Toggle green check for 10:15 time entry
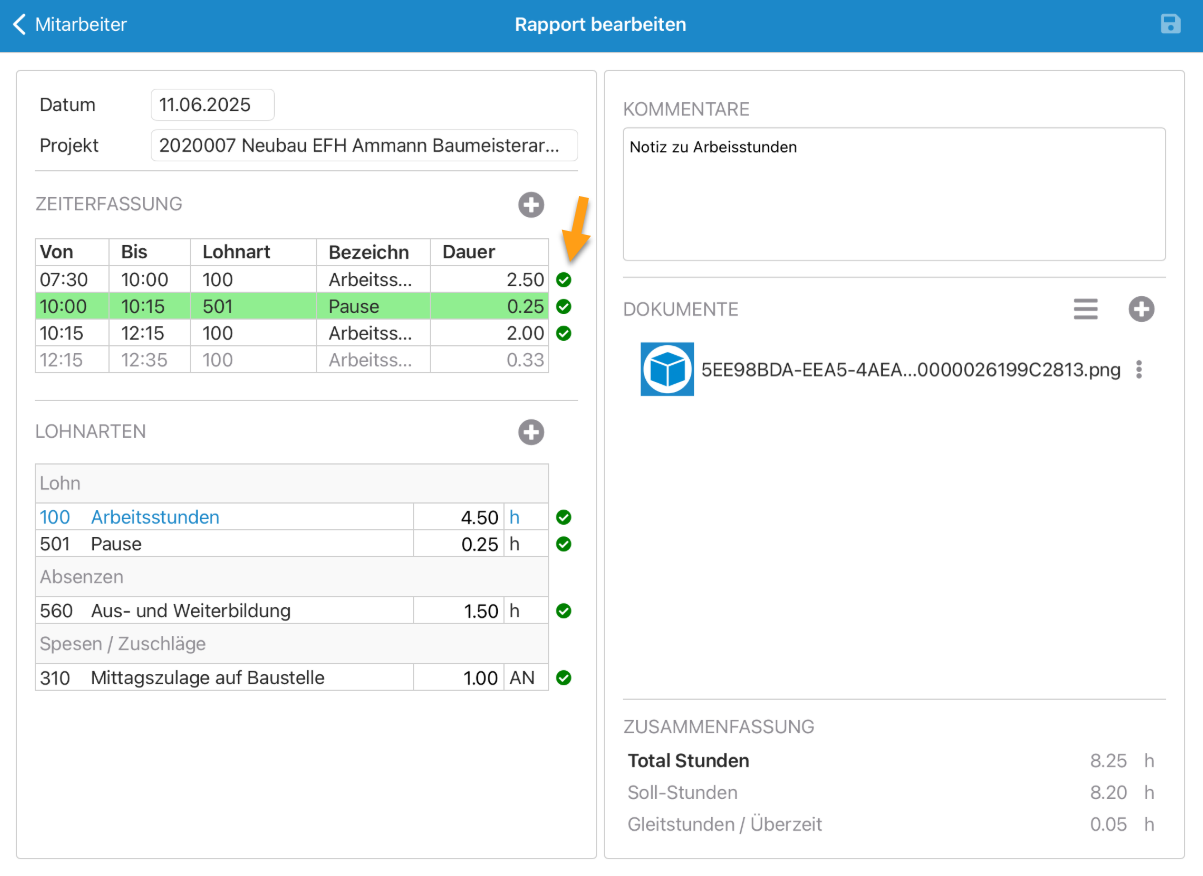1203x876 pixels. coord(564,333)
